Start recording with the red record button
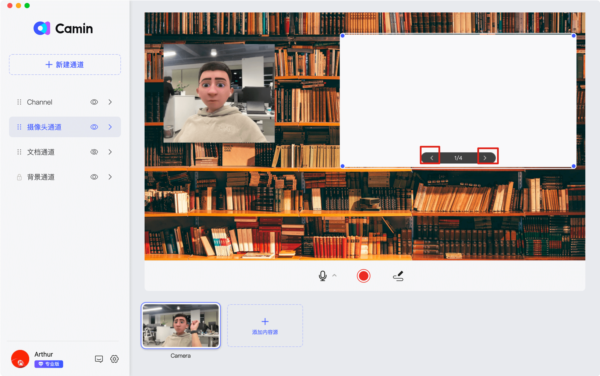Screen dimensions: 600x376 [363, 276]
